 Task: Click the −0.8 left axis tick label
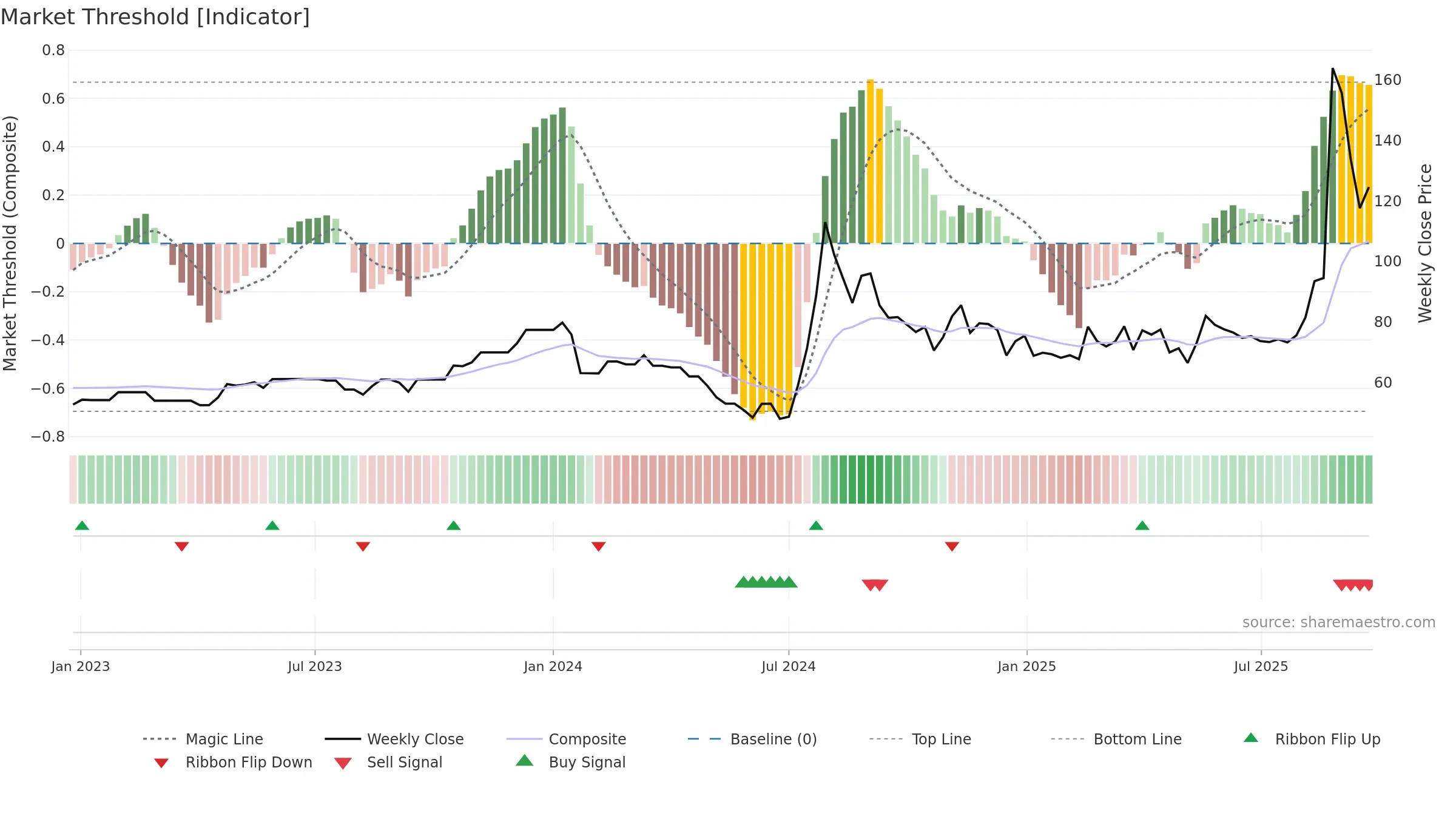(x=48, y=437)
